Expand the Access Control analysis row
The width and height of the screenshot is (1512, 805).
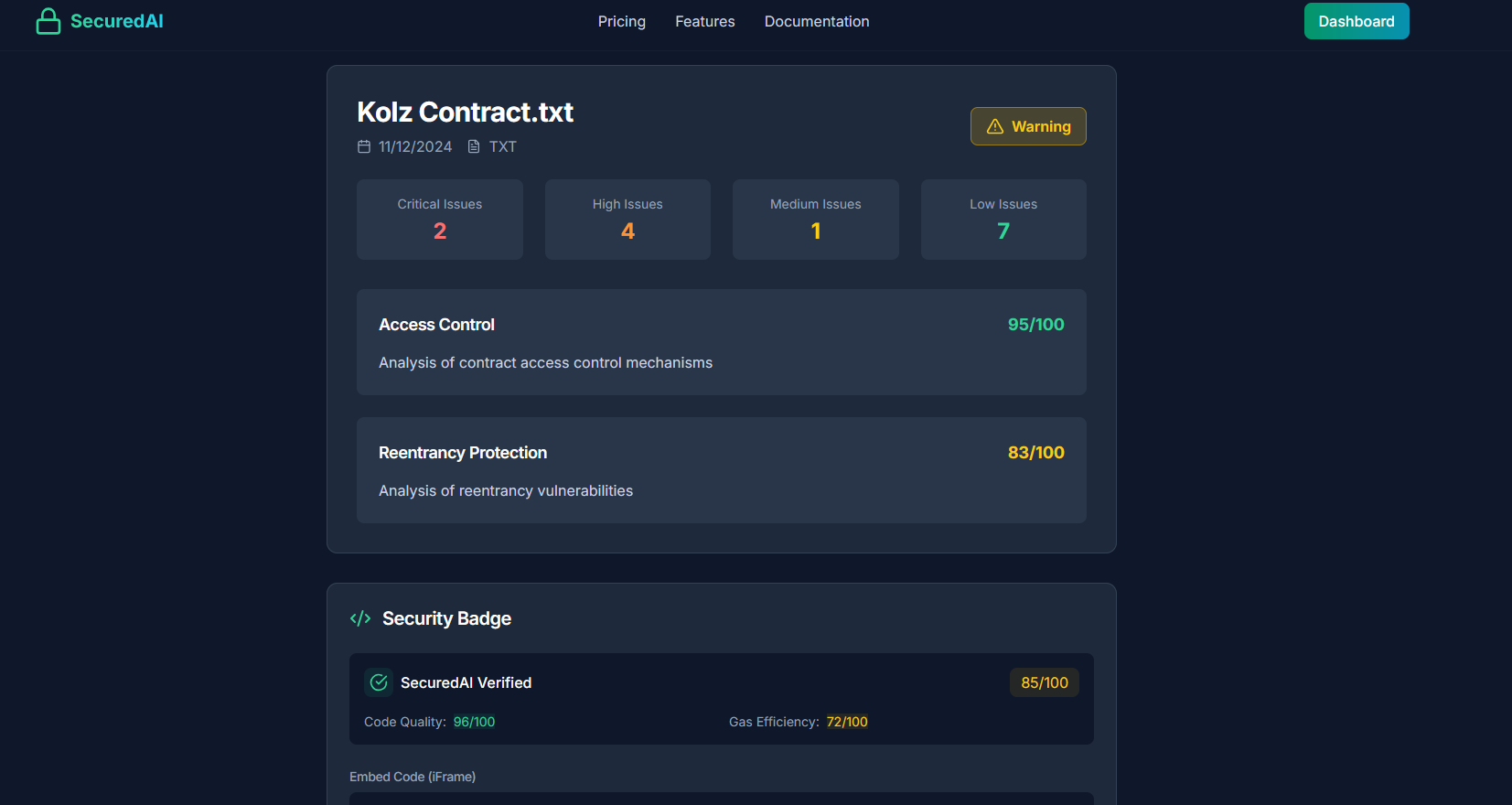[722, 342]
